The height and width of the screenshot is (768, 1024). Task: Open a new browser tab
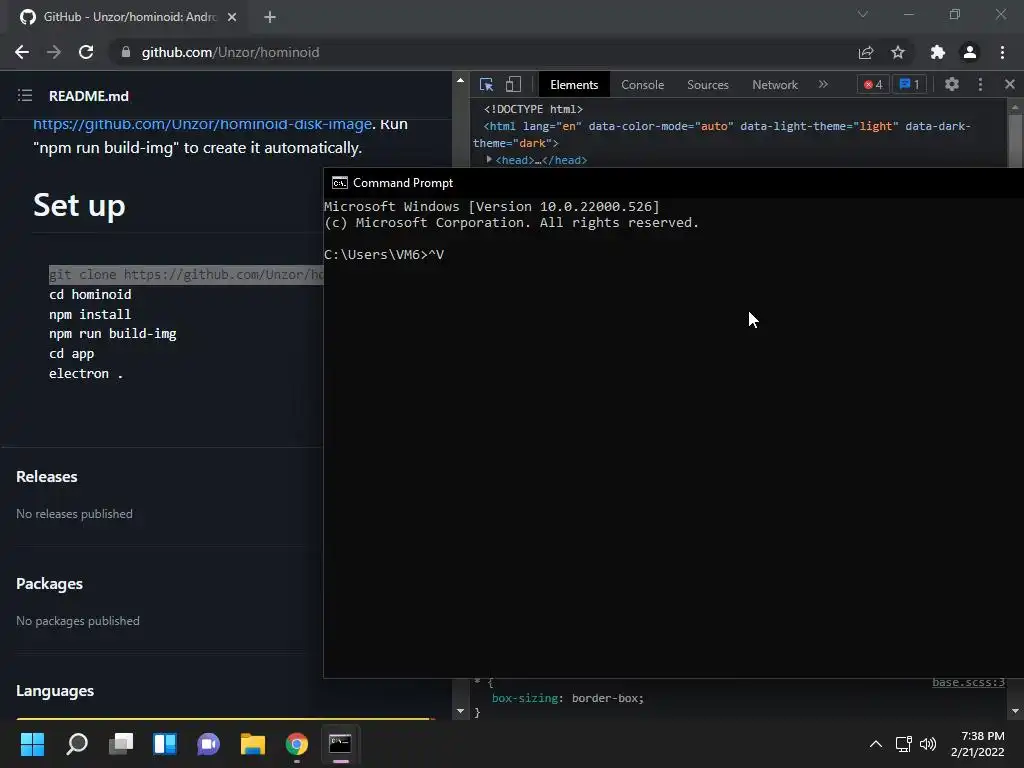pyautogui.click(x=270, y=17)
